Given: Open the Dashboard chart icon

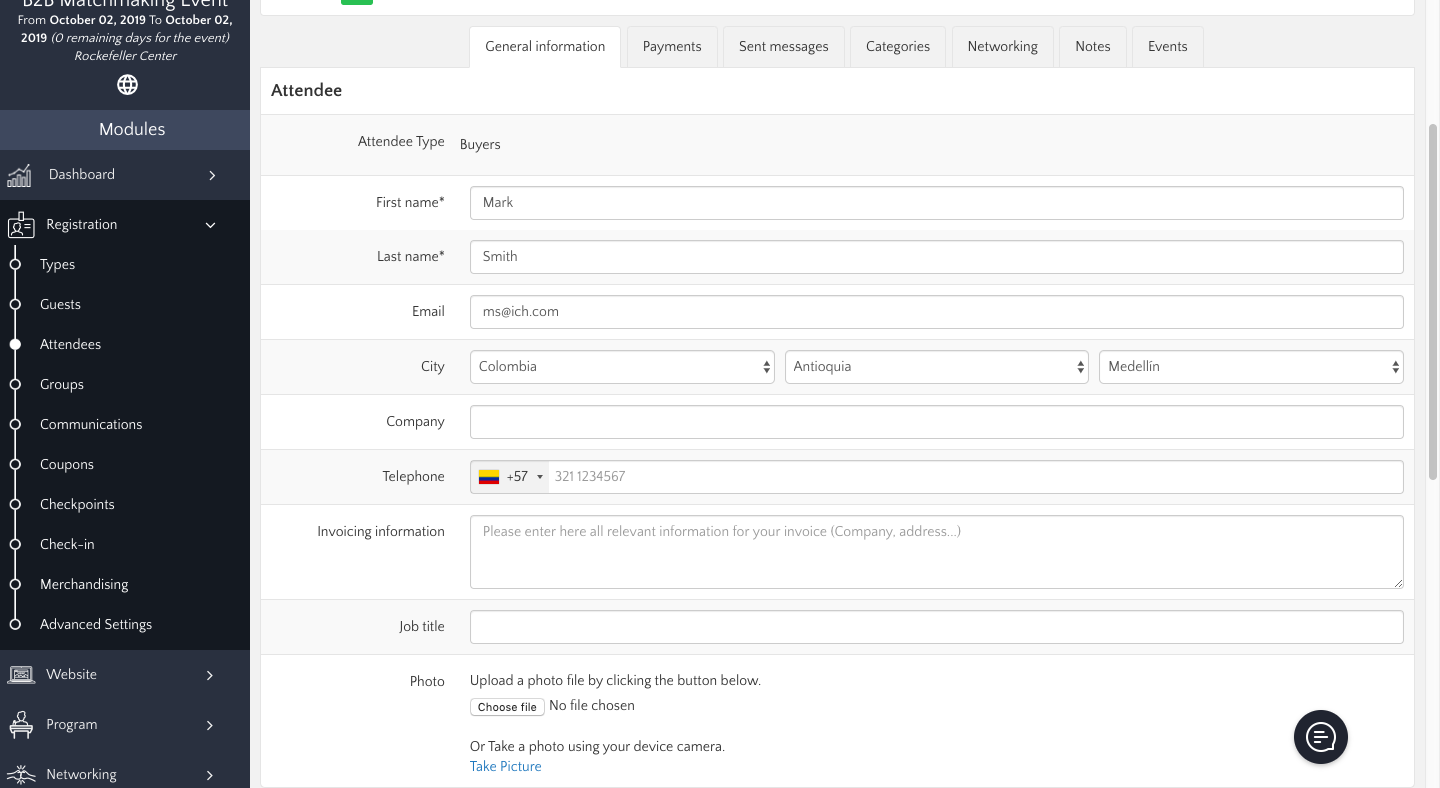Looking at the screenshot, I should coord(20,175).
